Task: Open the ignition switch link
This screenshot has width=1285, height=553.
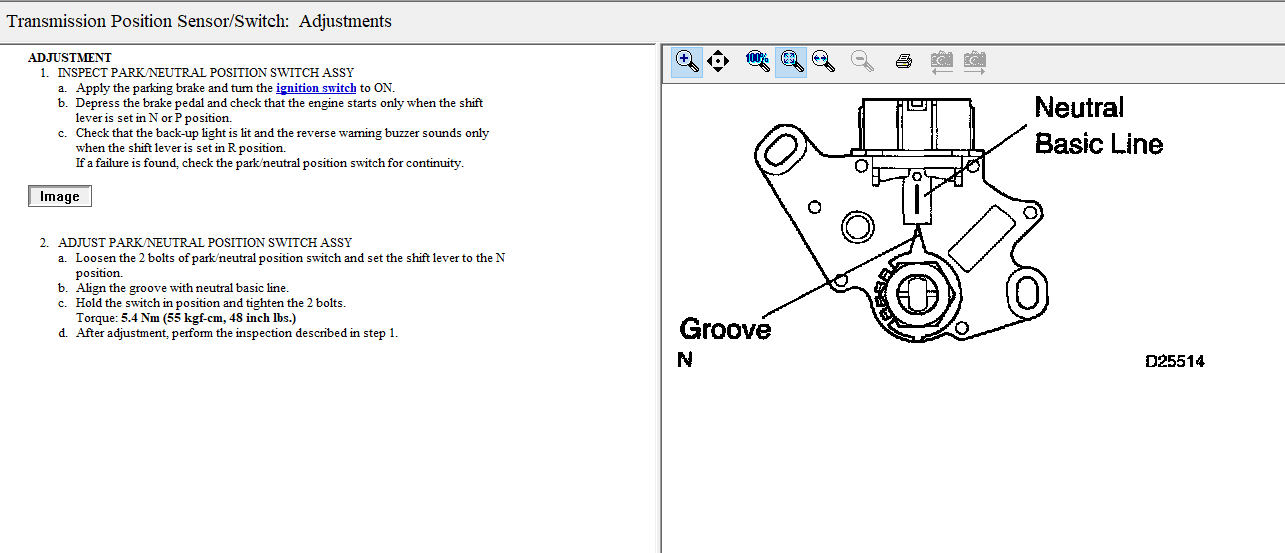Action: pyautogui.click(x=316, y=88)
